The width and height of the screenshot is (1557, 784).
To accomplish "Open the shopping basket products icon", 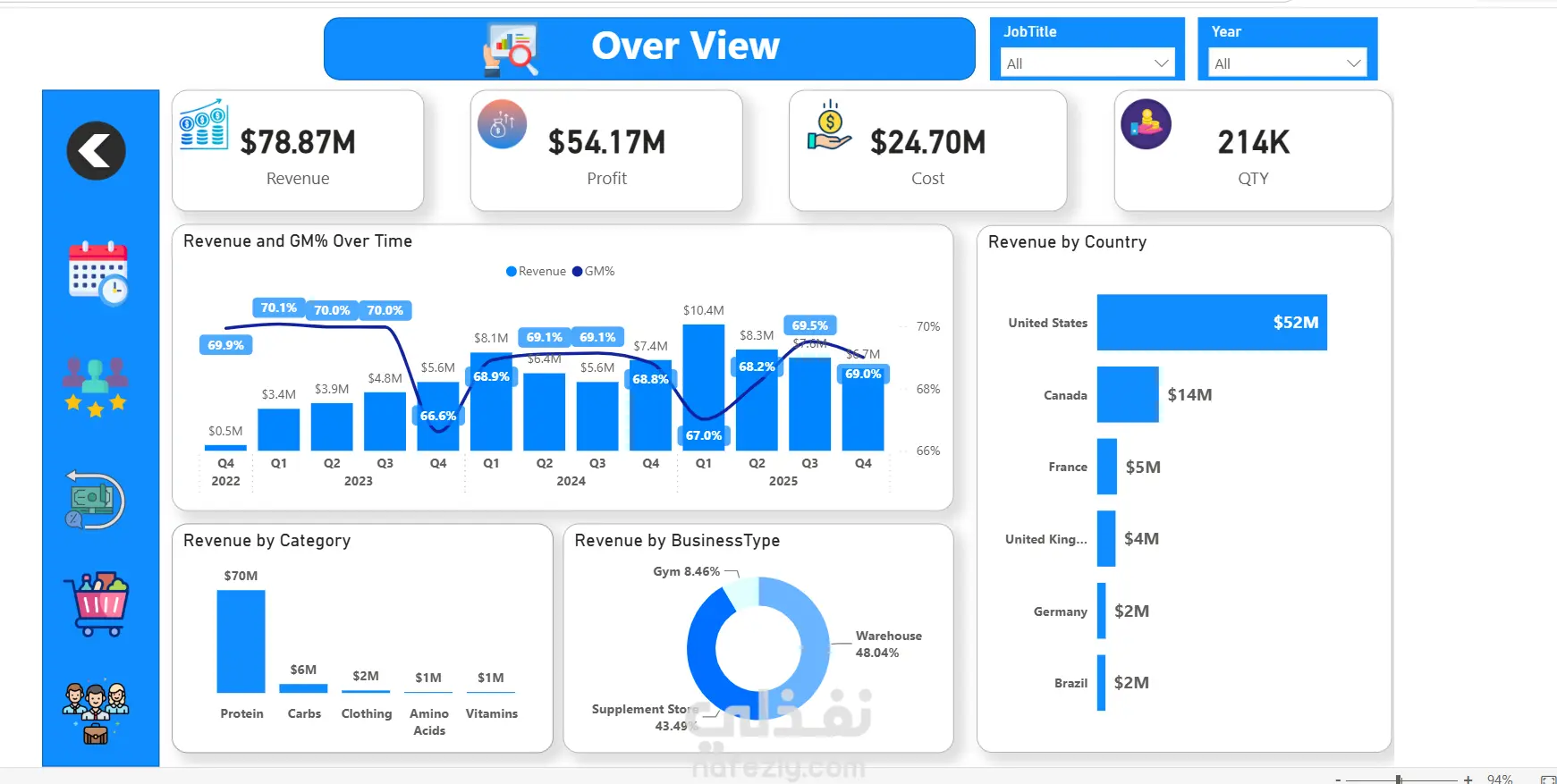I will (x=97, y=604).
